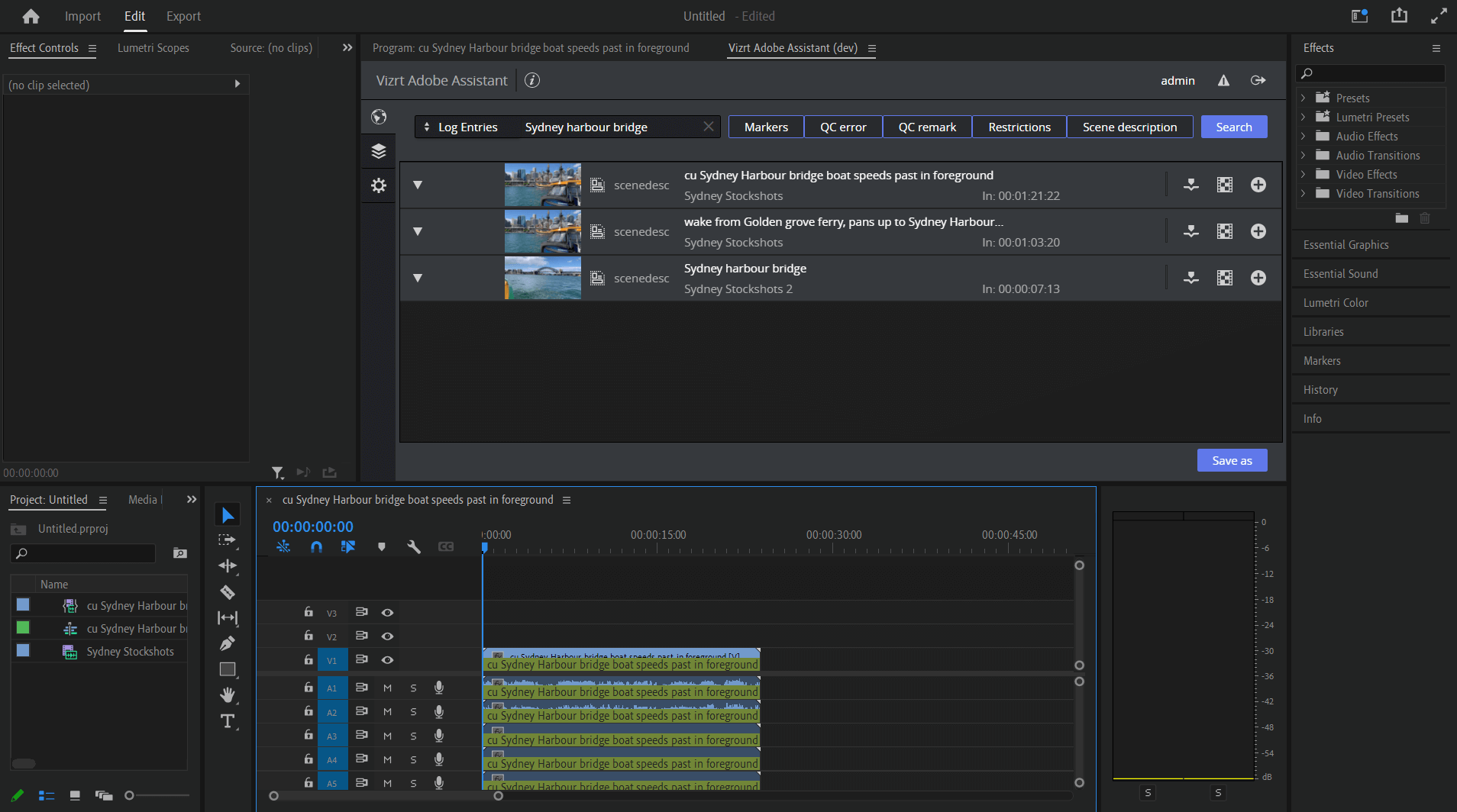Switch to the Lumetri Scopes tab
Screen dimensions: 1457x812
click(153, 47)
